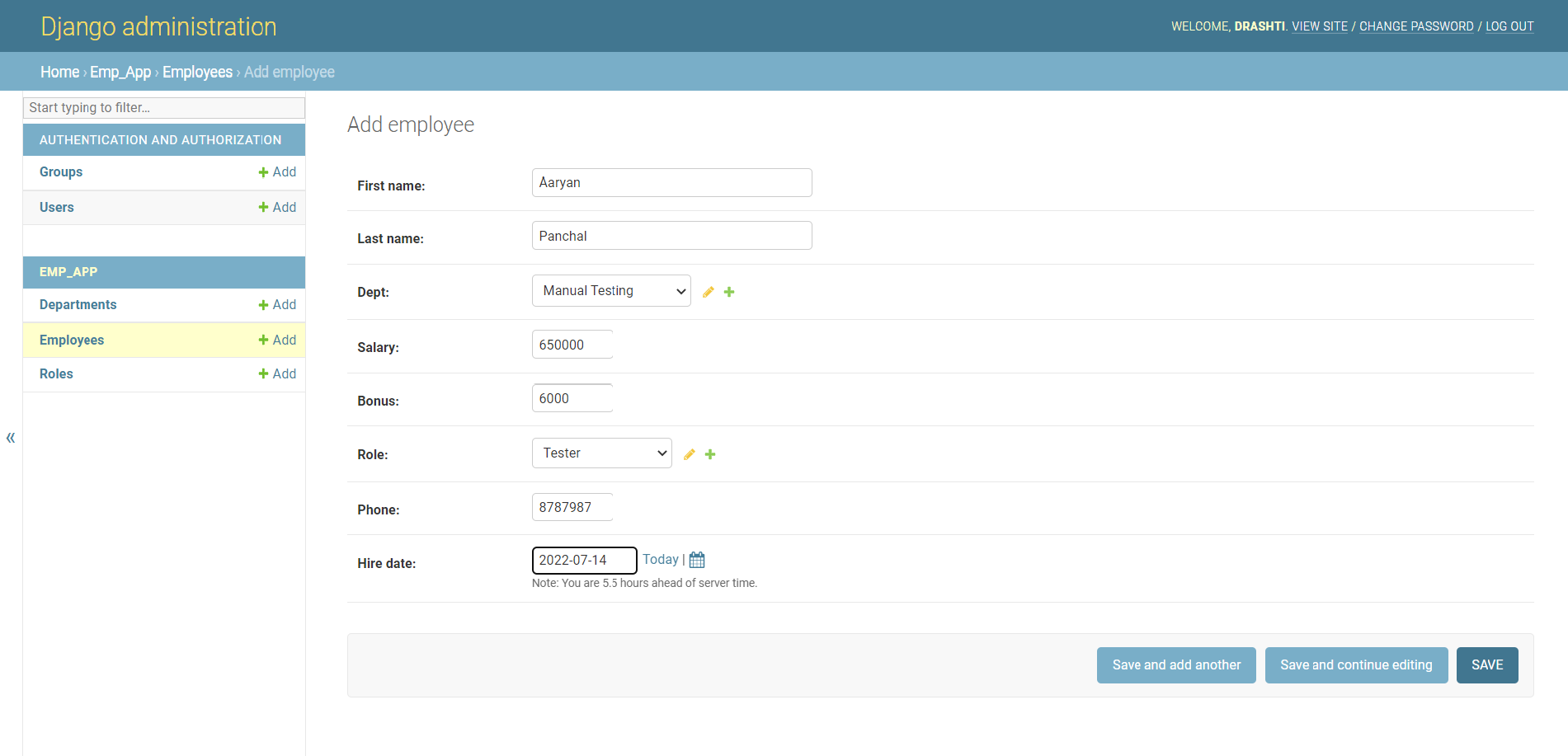Click the Salary label
The height and width of the screenshot is (756, 1568).
[378, 348]
